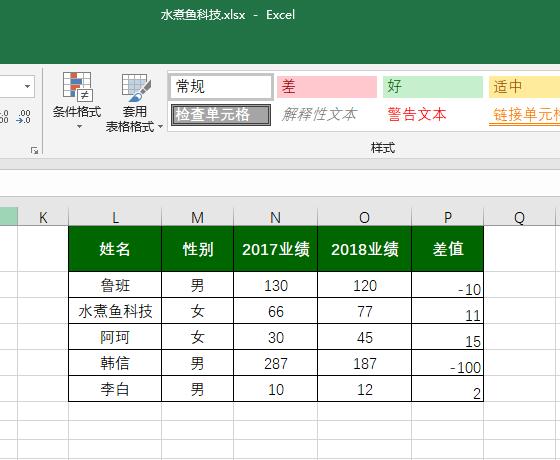Select the 差值 cell showing 15
Image resolution: width=560 pixels, height=460 pixels.
pyautogui.click(x=448, y=337)
